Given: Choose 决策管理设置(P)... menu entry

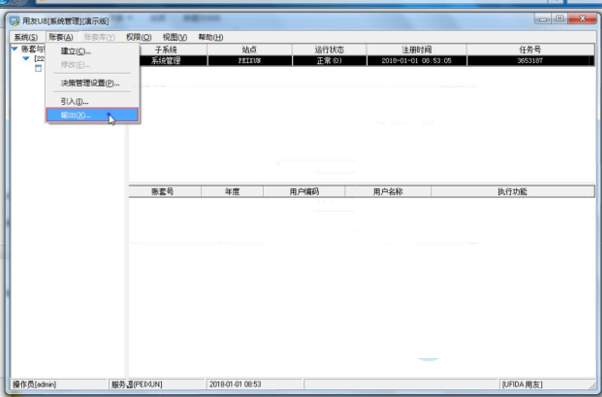Looking at the screenshot, I should [92, 83].
